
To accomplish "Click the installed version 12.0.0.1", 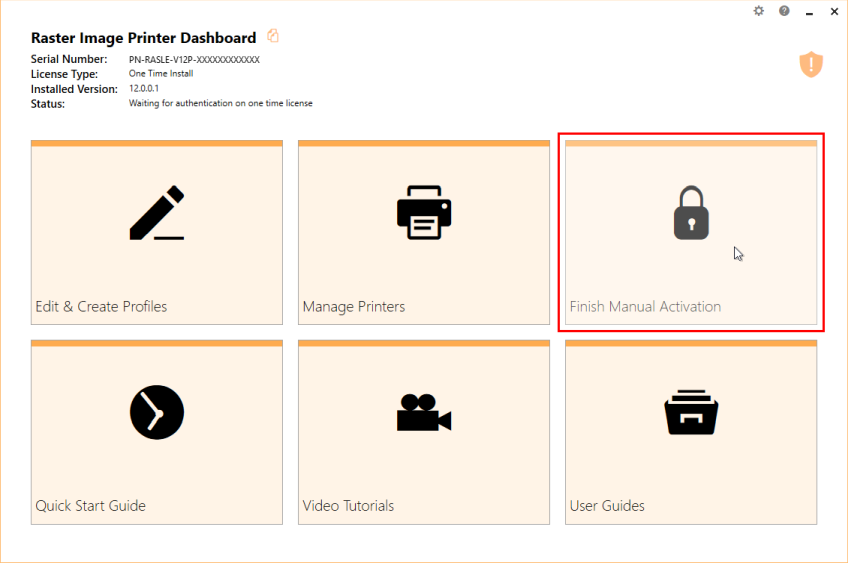I will [144, 88].
